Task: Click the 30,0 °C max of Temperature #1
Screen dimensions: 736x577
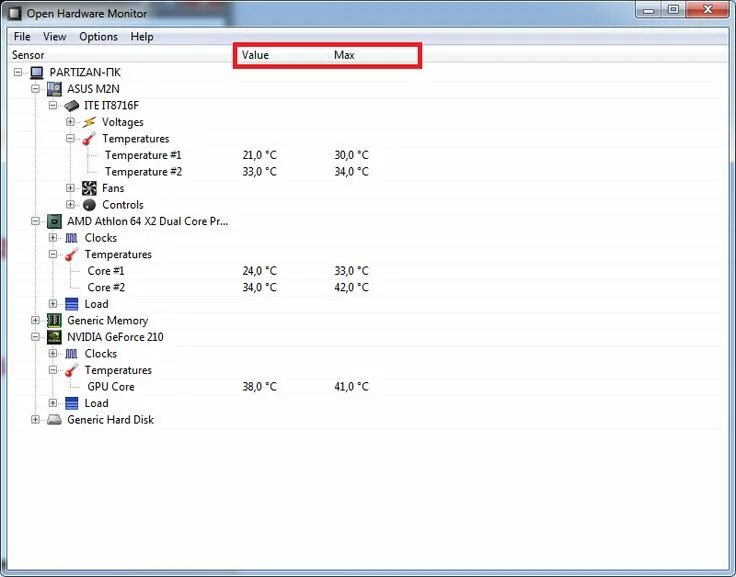Action: click(352, 155)
